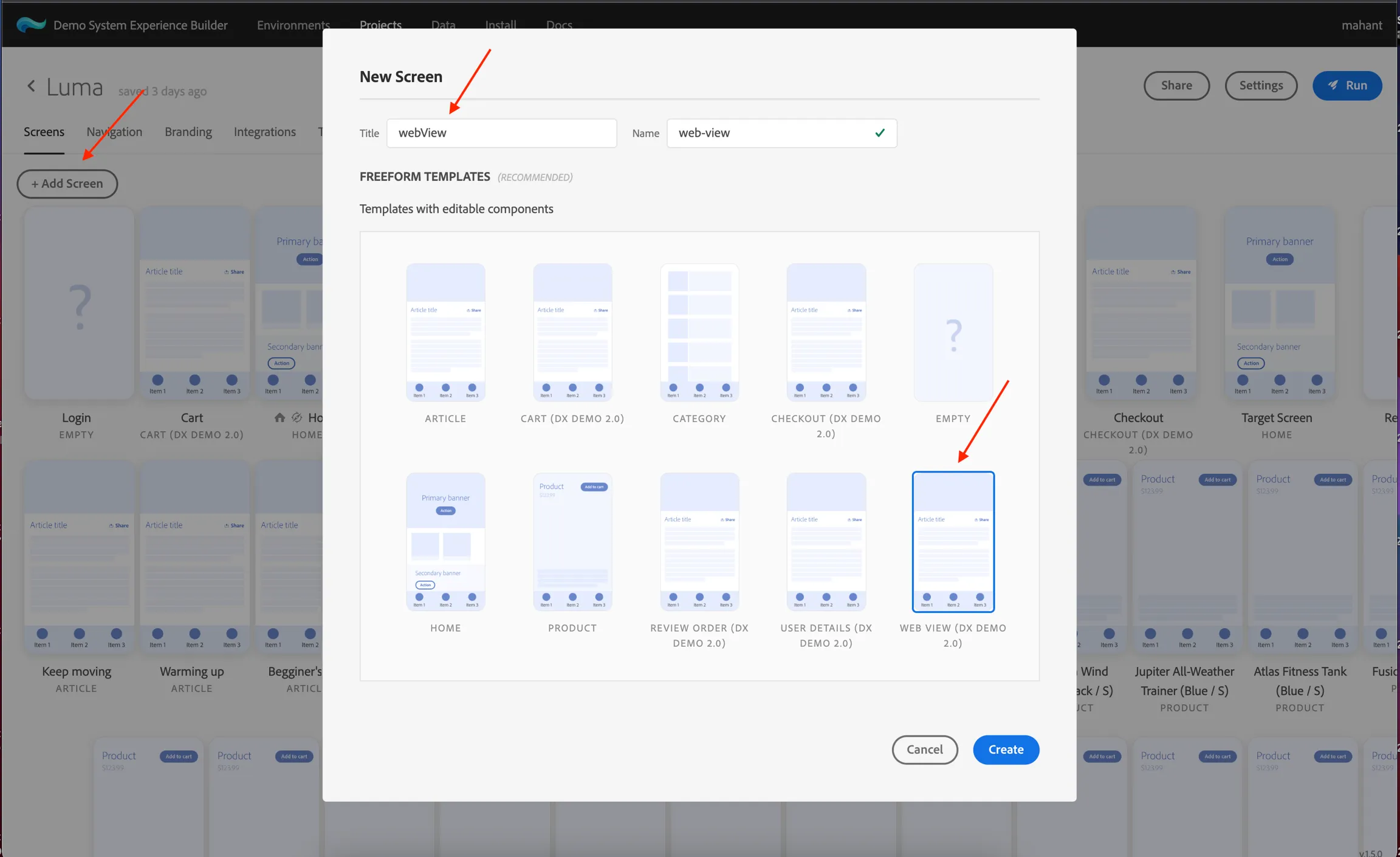Run the Luma project
Viewport: 1400px width, 857px height.
pos(1347,86)
